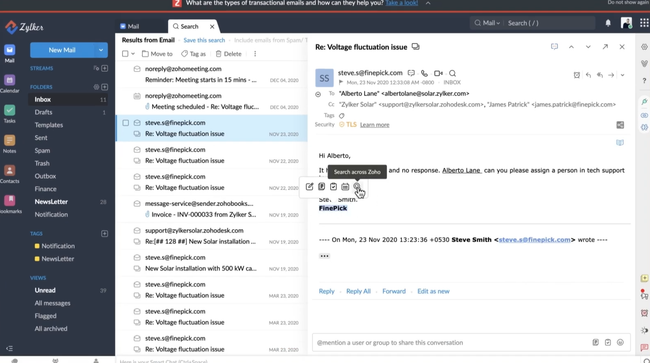
Task: Click Search across Zoho icon in popup toolbar
Action: click(357, 187)
